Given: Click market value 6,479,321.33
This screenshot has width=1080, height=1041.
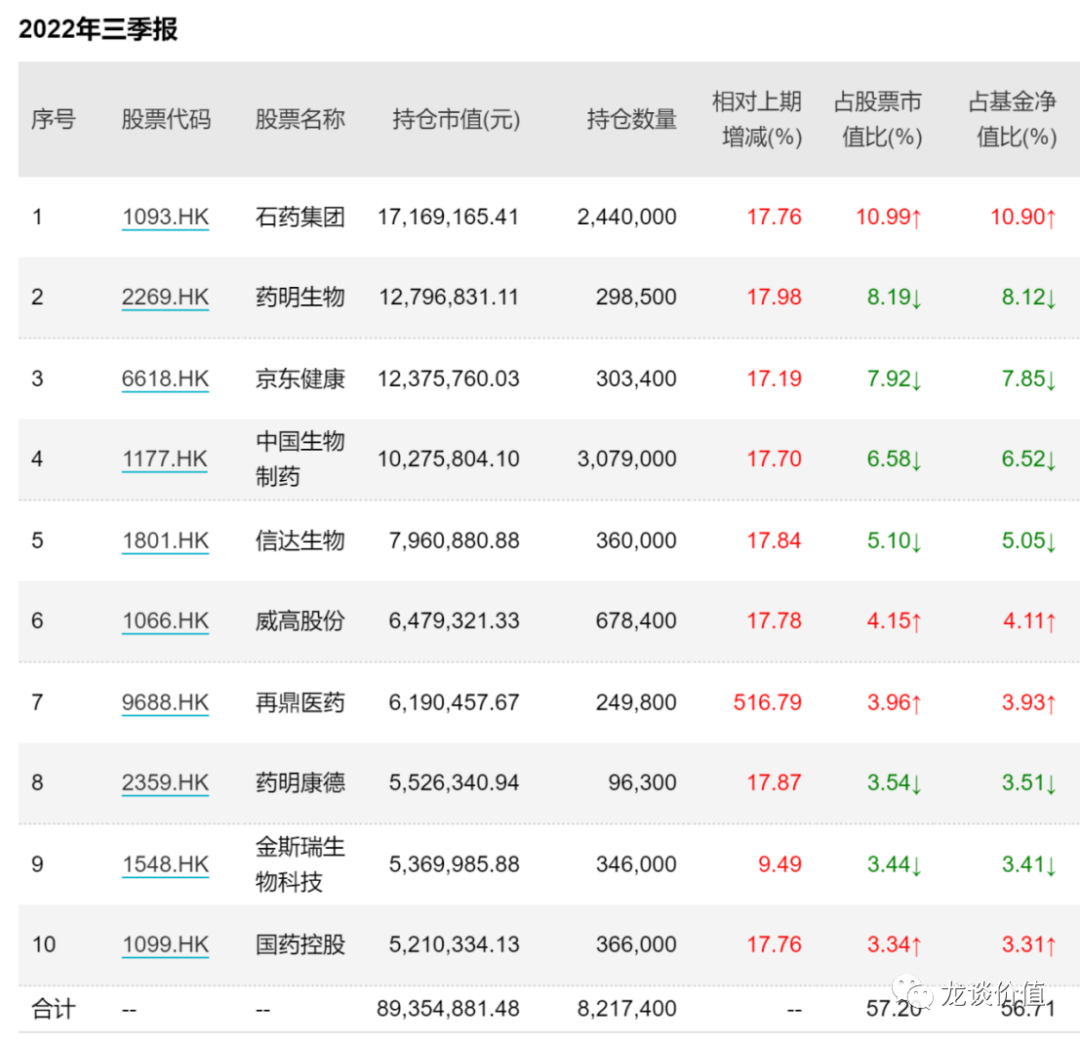Looking at the screenshot, I should (454, 621).
